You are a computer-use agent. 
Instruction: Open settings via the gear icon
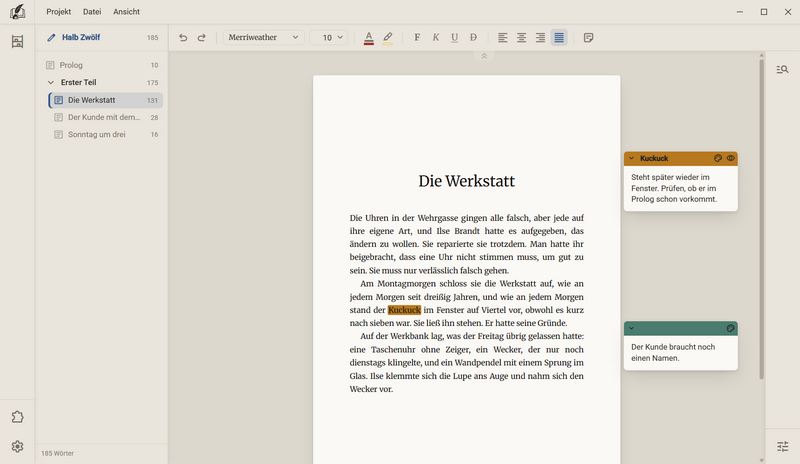pos(17,447)
